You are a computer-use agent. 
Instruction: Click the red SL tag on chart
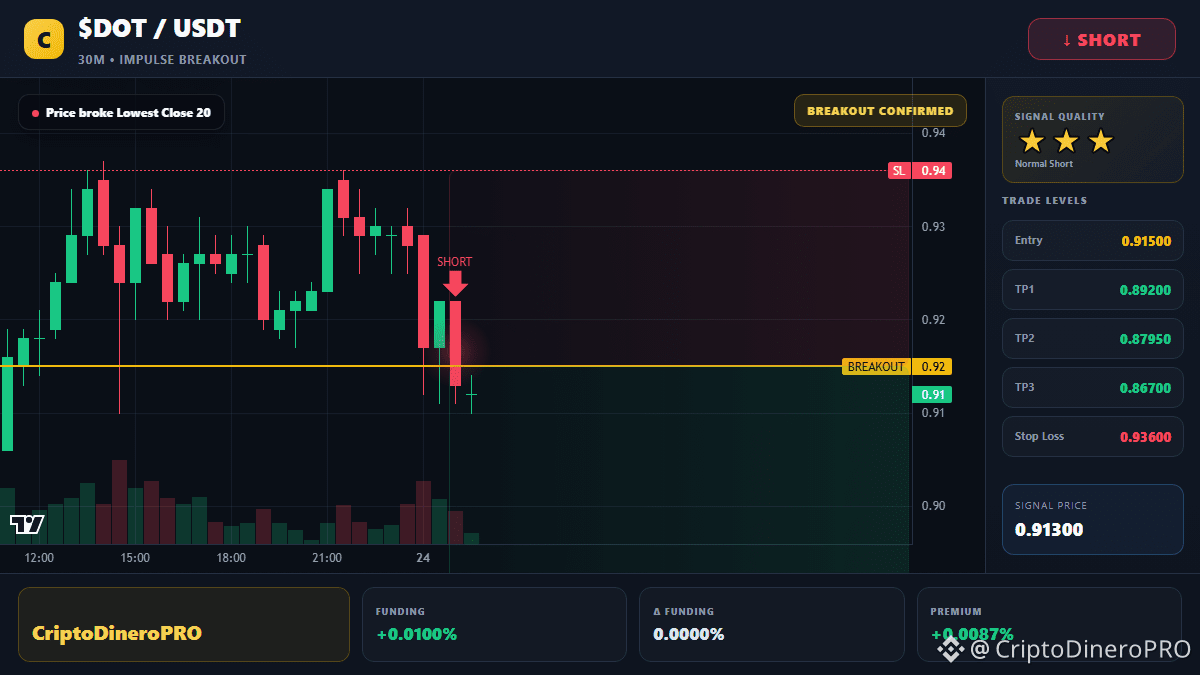click(x=899, y=171)
